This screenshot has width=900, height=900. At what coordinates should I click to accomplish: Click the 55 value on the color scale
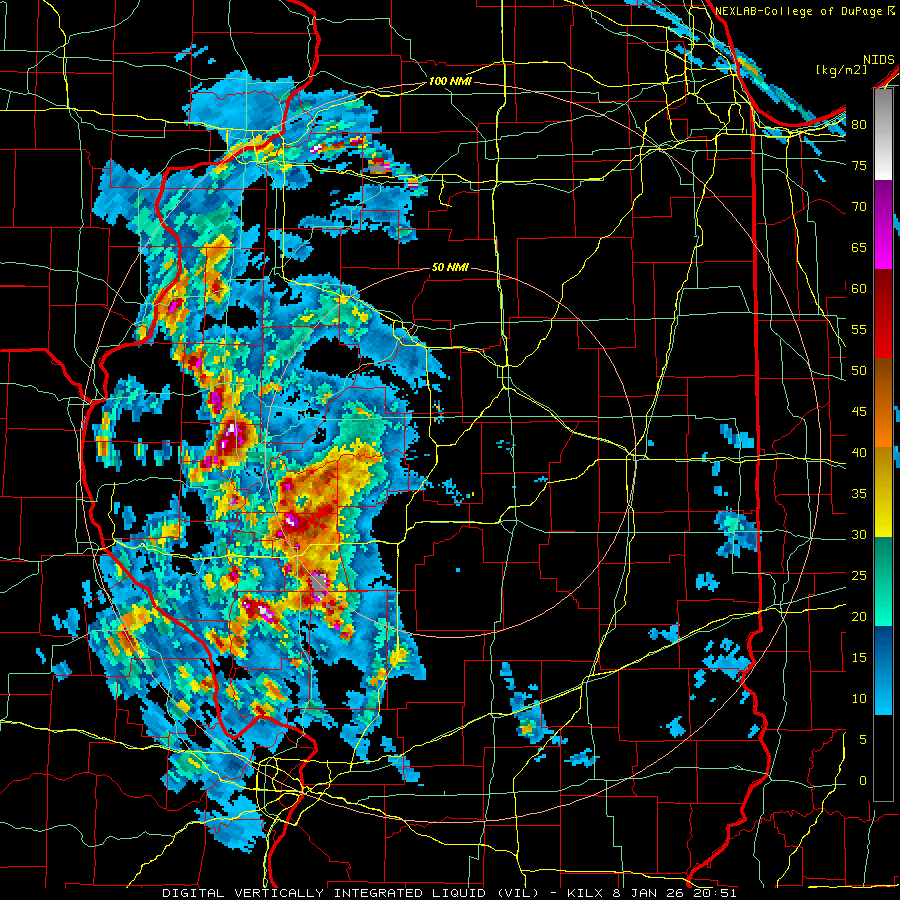click(x=859, y=329)
